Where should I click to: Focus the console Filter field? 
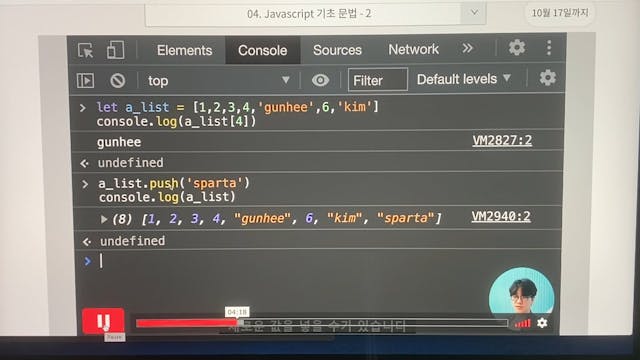pyautogui.click(x=378, y=80)
